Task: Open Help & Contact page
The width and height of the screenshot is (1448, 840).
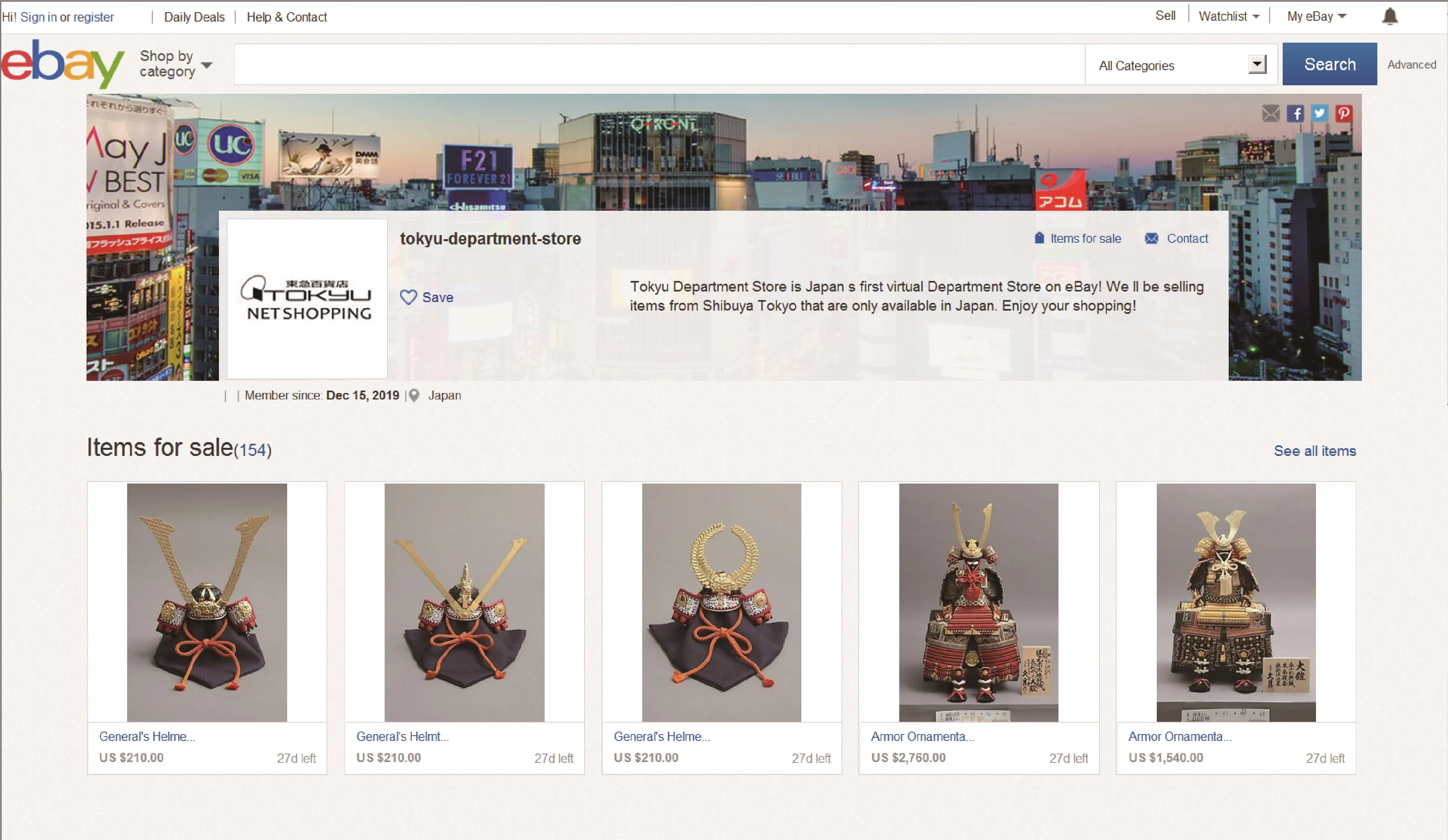Action: click(x=287, y=17)
